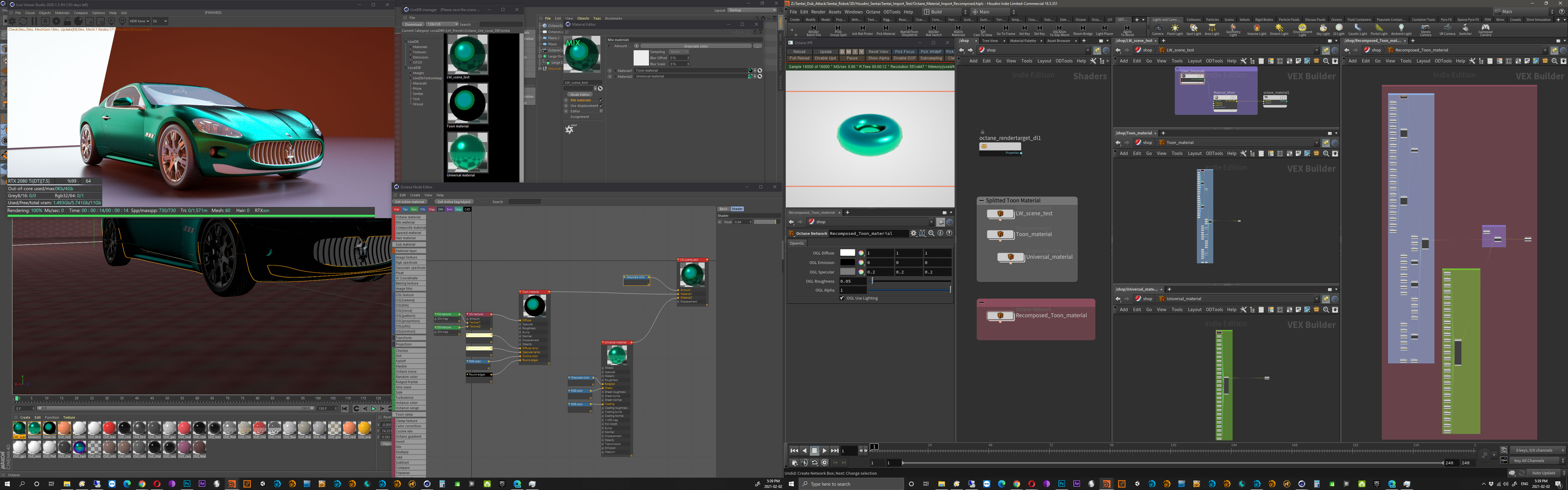Viewport: 1568px width, 490px height.
Task: Toggle the OGL Use Lighting checkbox
Action: 842,298
